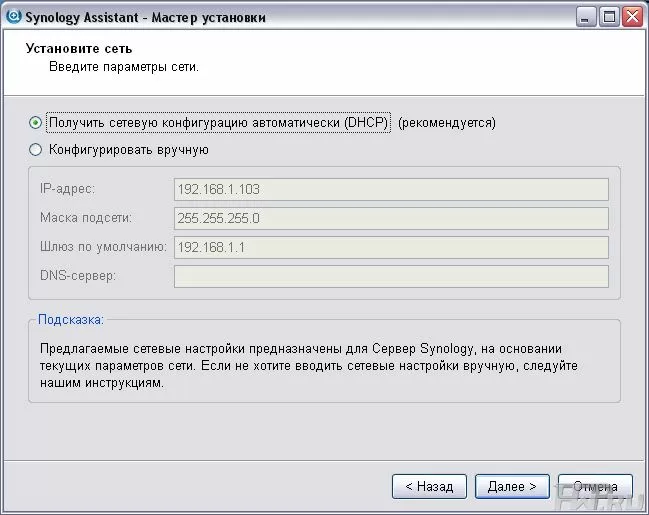Click the Шлюз по умолчанию field
The width and height of the screenshot is (649, 515).
point(391,247)
